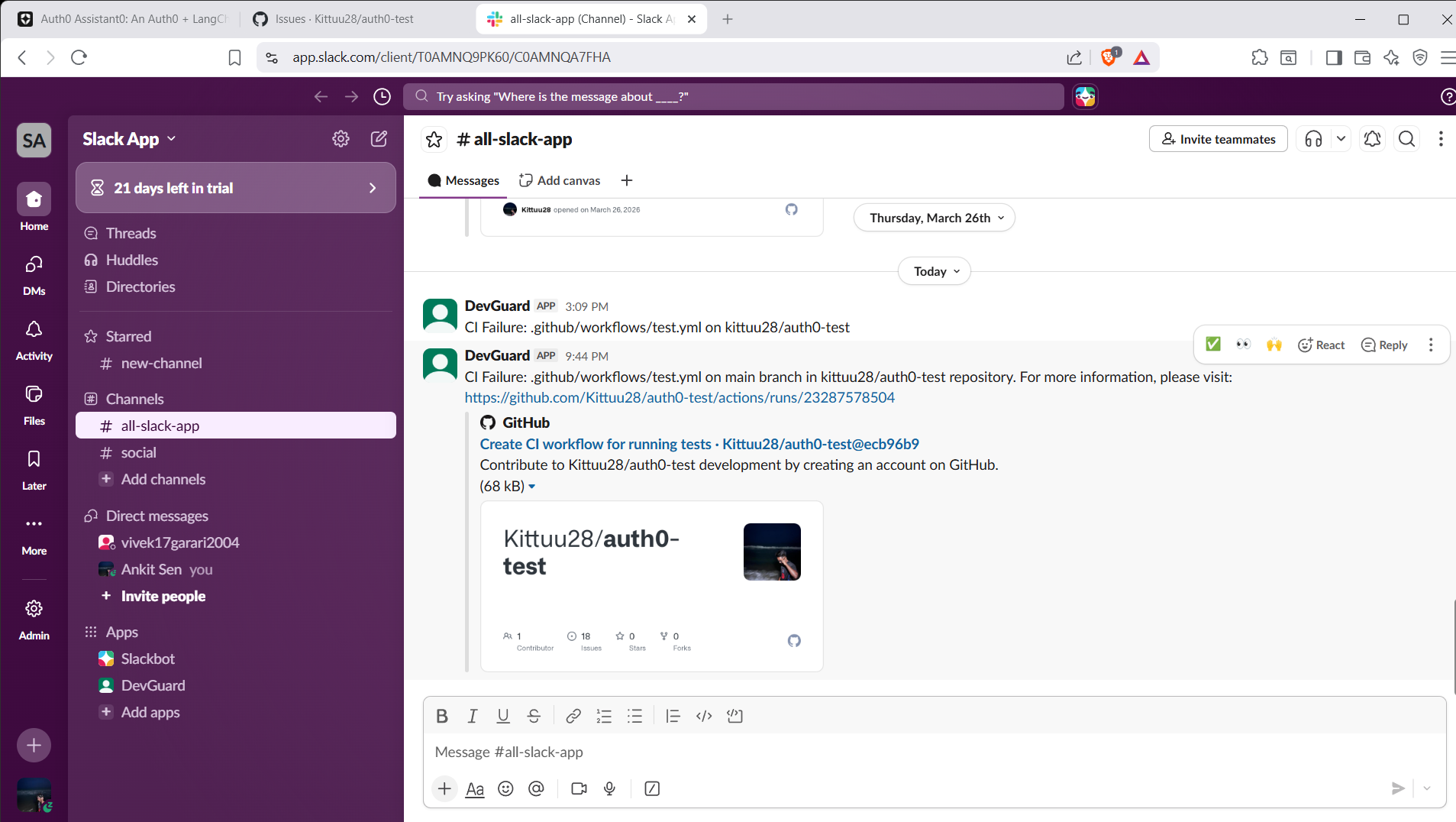
Task: Reply in thread to DevGuard message
Action: (x=1384, y=345)
